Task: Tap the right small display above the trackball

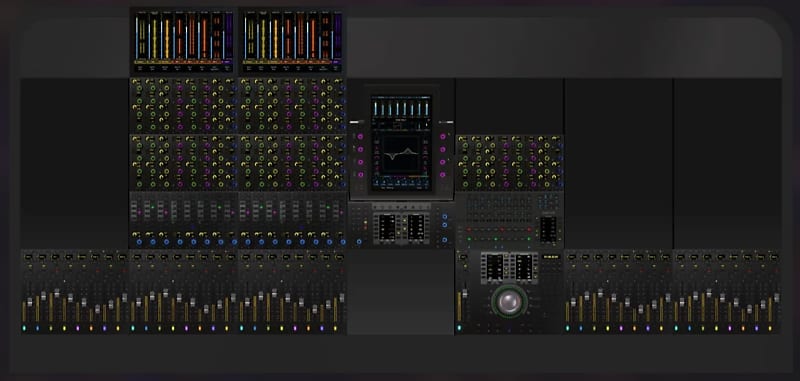Action: point(523,267)
